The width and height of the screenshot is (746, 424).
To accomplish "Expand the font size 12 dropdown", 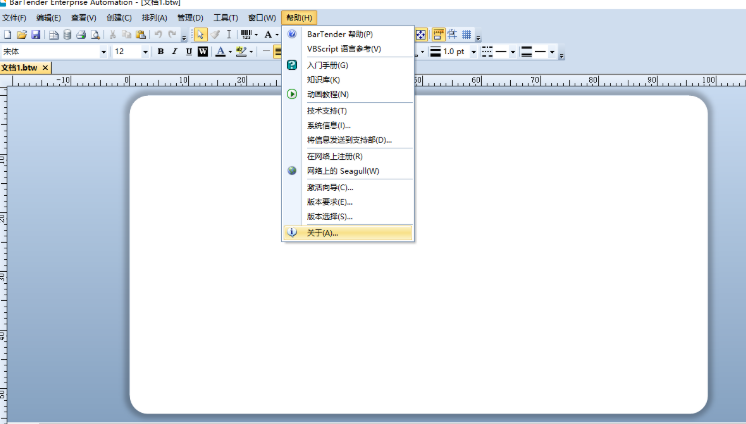I will tap(146, 51).
